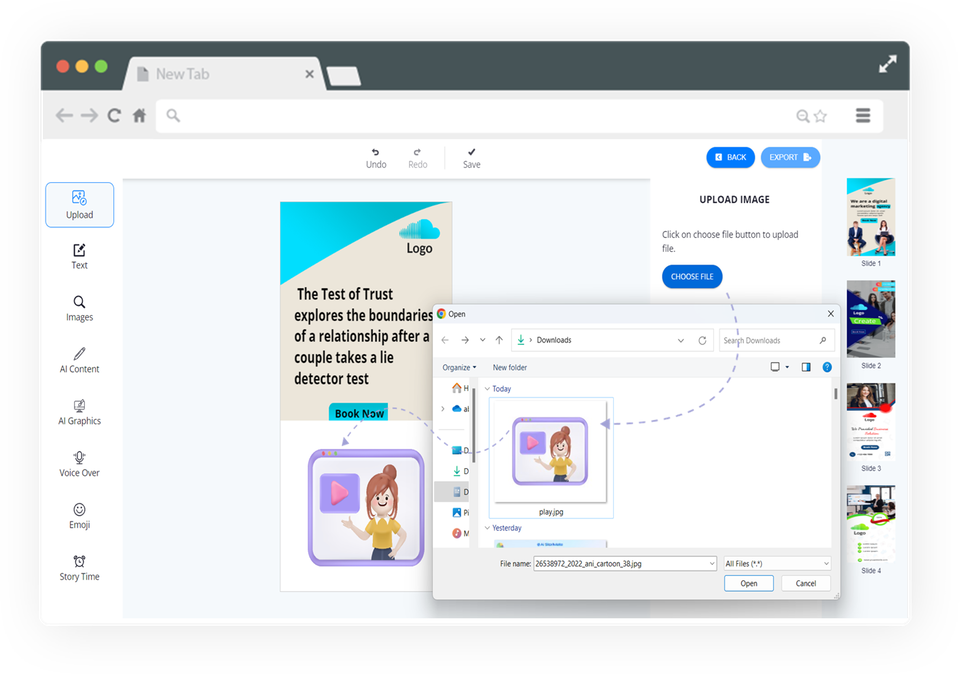Open the browser home page
The width and height of the screenshot is (960, 674).
(140, 115)
